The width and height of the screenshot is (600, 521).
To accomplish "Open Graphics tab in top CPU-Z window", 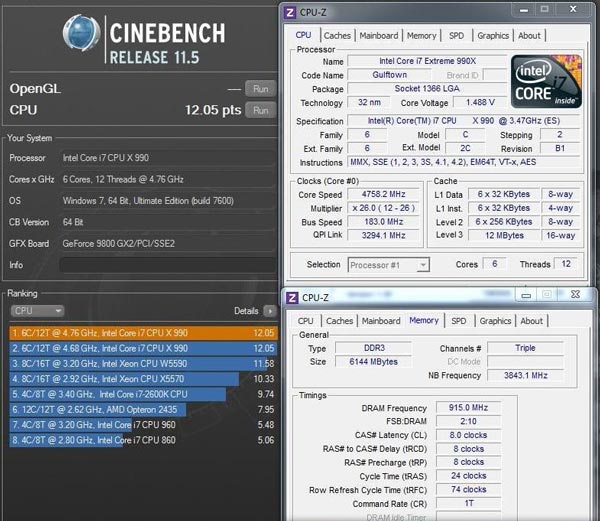I will pos(493,36).
